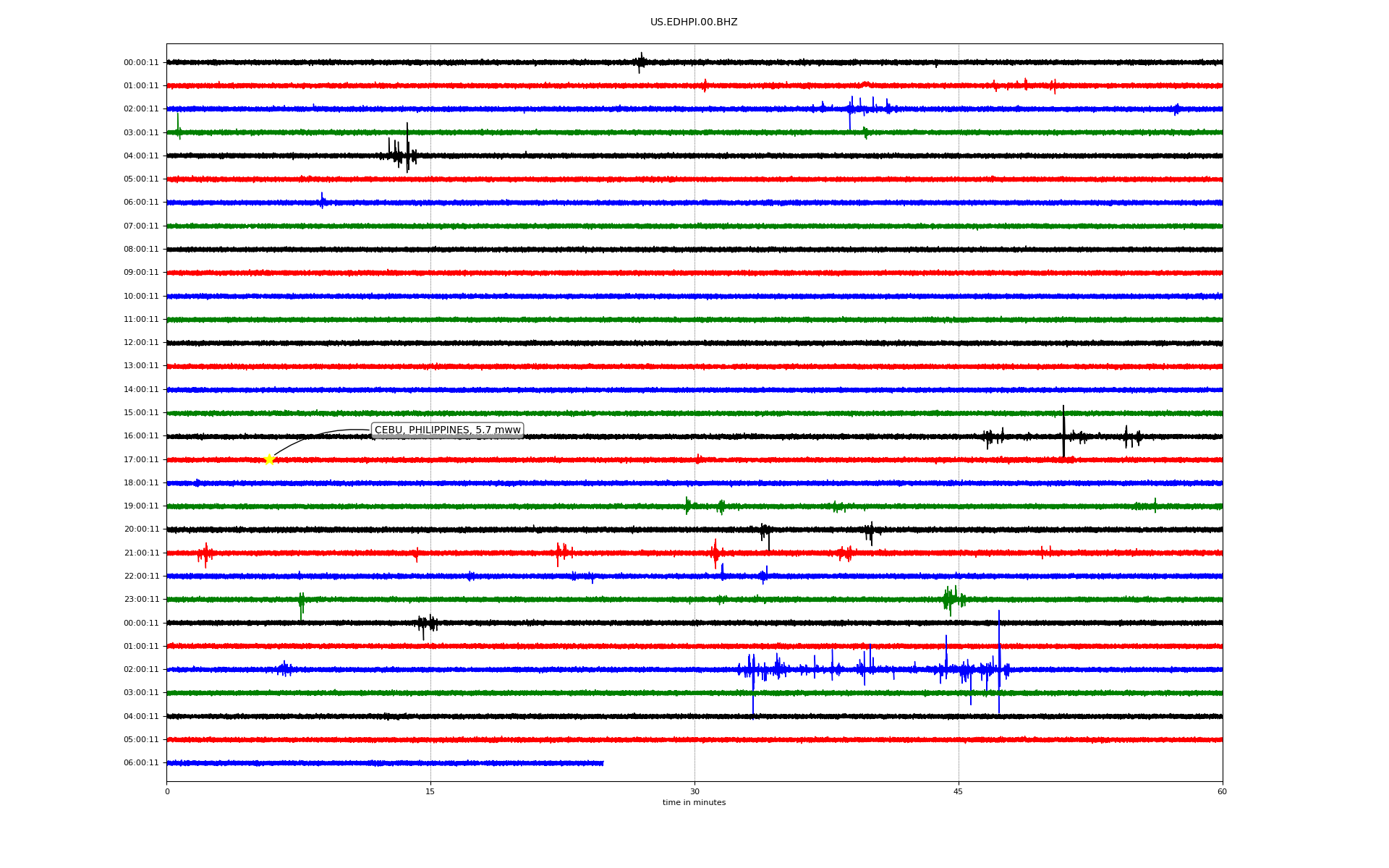Viewport: 1389px width, 868px height.
Task: Click the black burst on 04:00:11 trace
Action: [402, 154]
